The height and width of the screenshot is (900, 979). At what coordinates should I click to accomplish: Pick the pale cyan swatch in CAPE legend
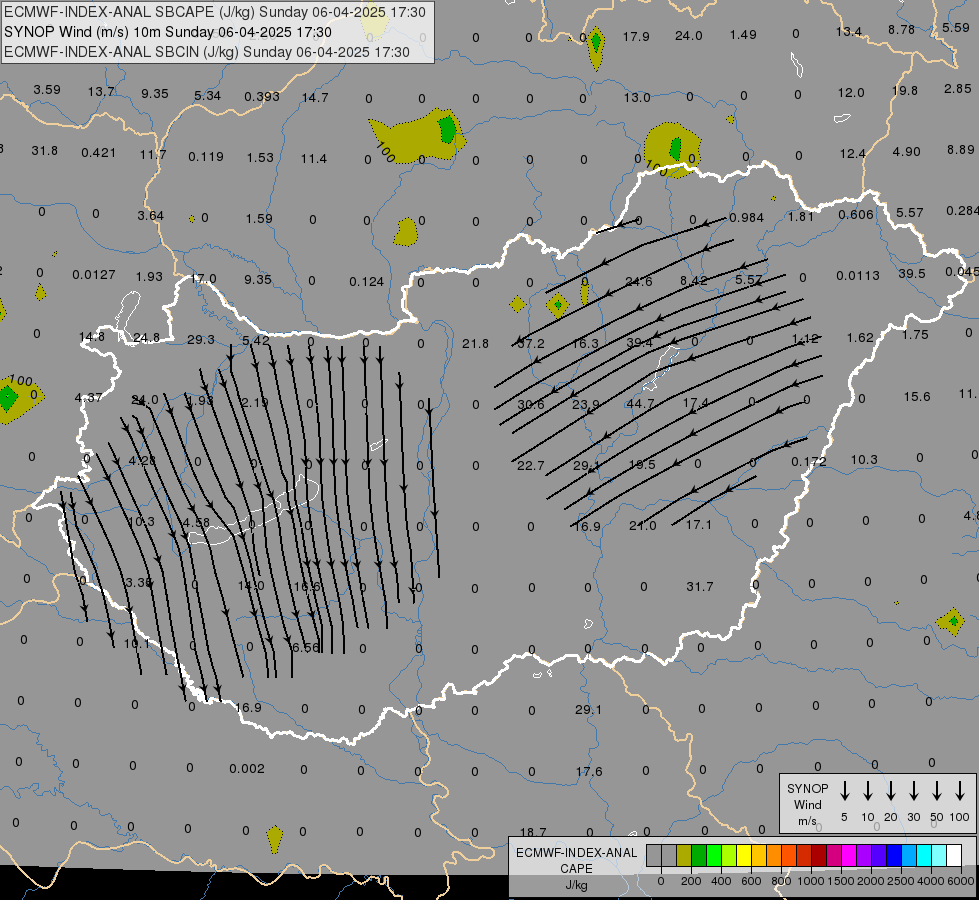point(939,856)
